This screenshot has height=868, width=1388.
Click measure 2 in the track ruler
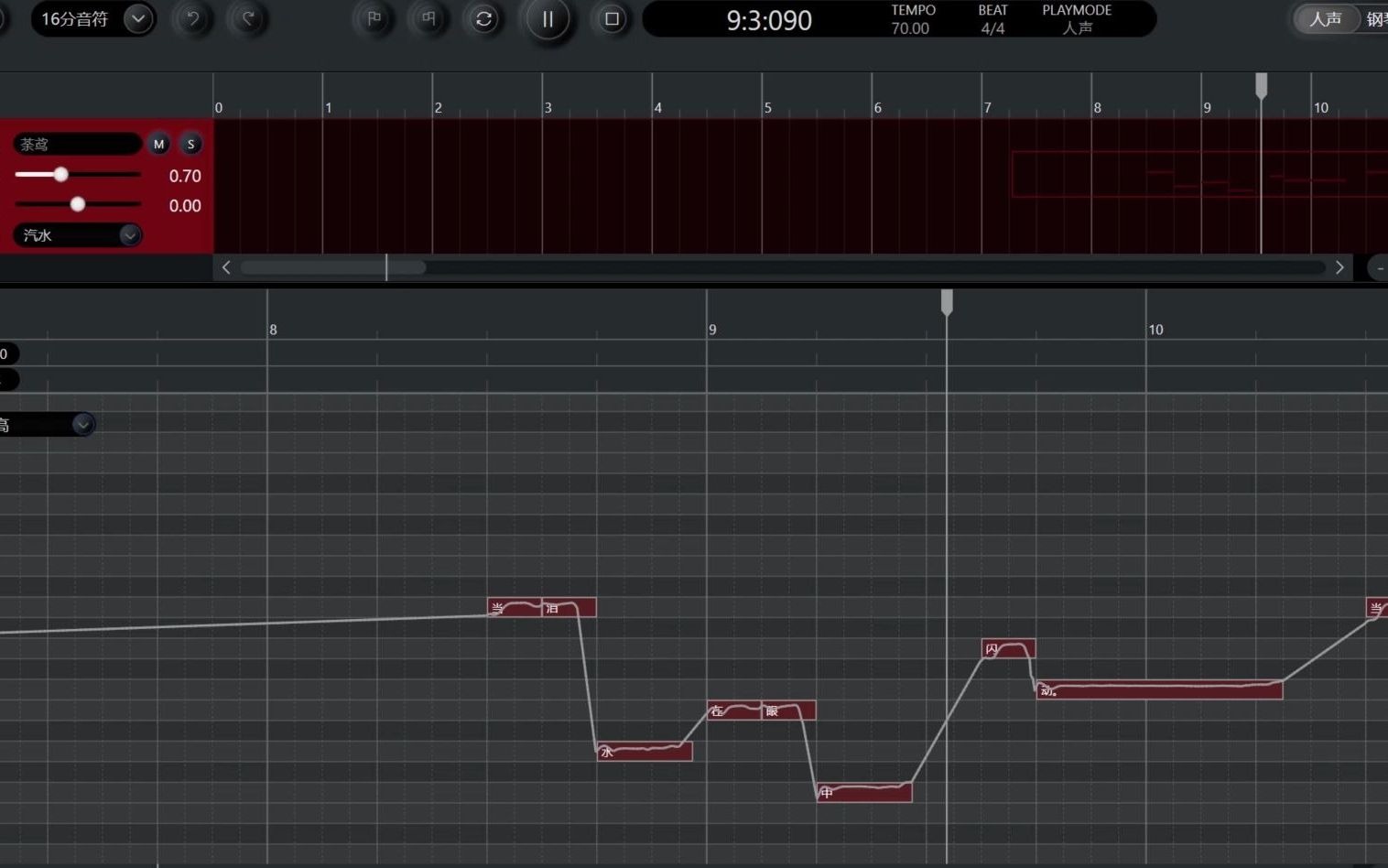point(438,108)
